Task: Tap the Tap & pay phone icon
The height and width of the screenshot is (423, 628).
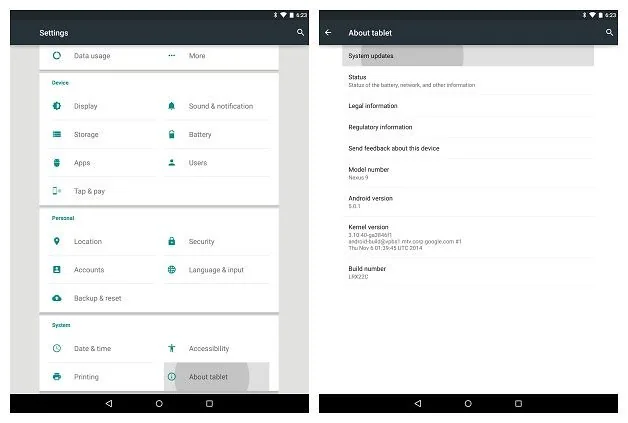Action: [57, 191]
